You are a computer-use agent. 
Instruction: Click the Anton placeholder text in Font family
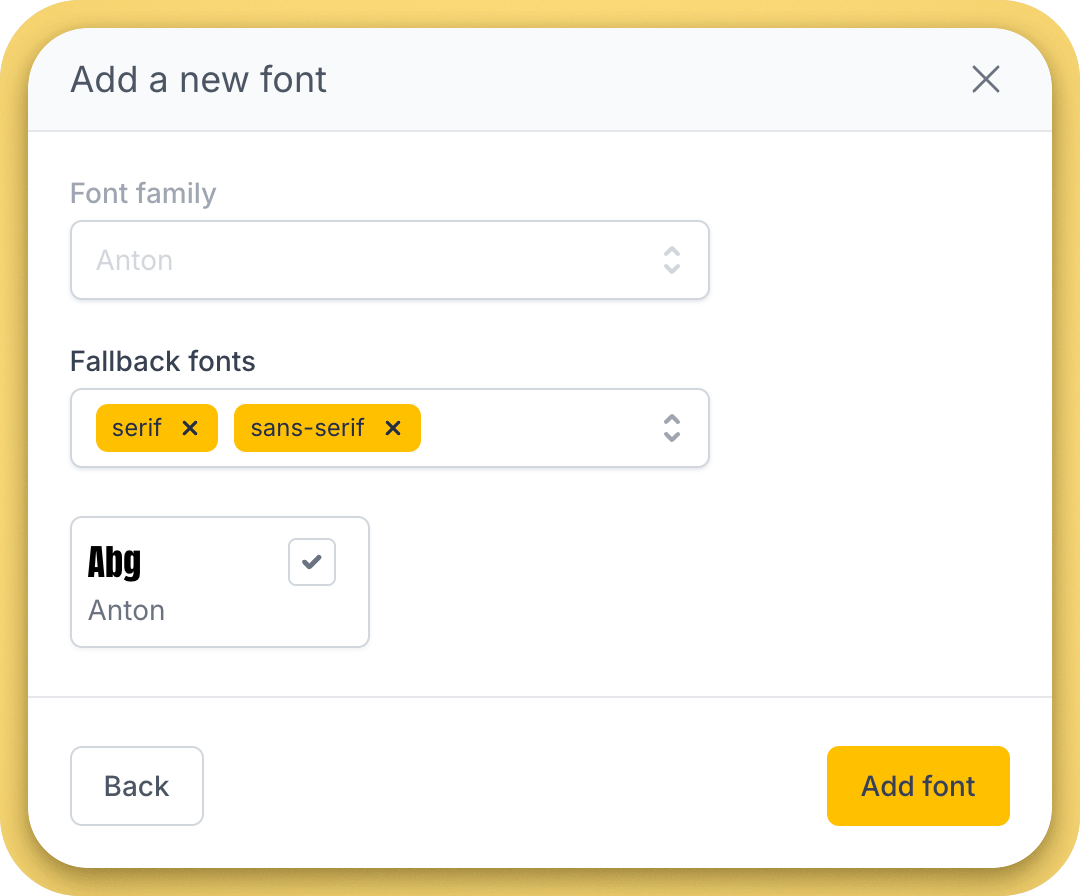click(x=135, y=260)
